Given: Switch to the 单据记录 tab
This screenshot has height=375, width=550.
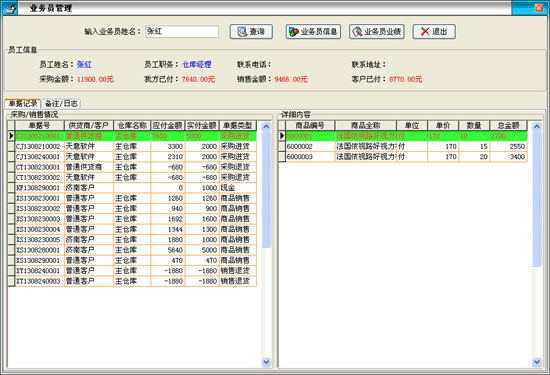Looking at the screenshot, I should tap(23, 103).
